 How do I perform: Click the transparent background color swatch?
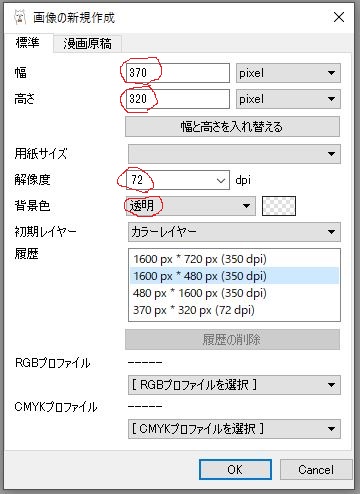[x=279, y=206]
